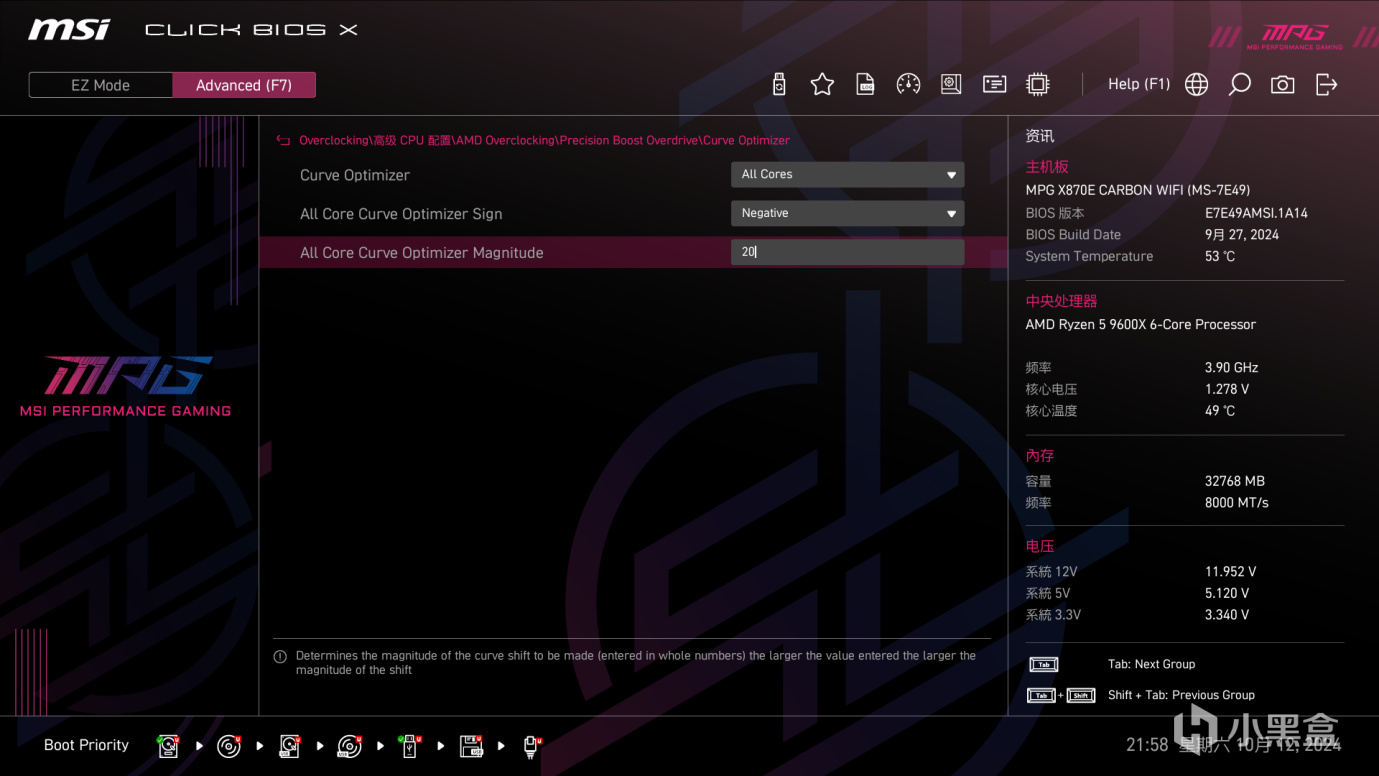Click the 主机板 section heading
The image size is (1379, 776).
pyautogui.click(x=1047, y=167)
